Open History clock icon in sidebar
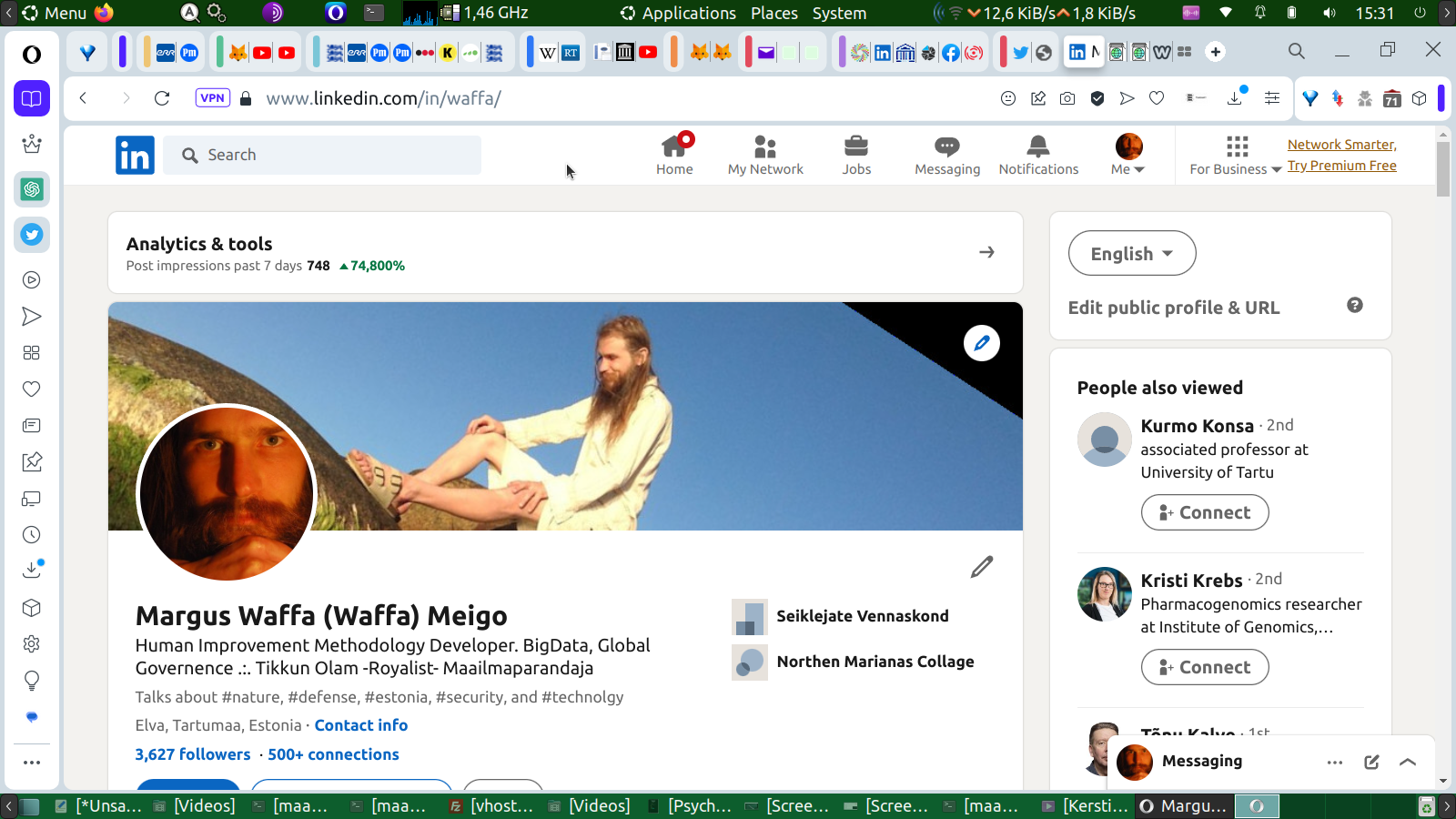Image resolution: width=1456 pixels, height=819 pixels. tap(32, 535)
